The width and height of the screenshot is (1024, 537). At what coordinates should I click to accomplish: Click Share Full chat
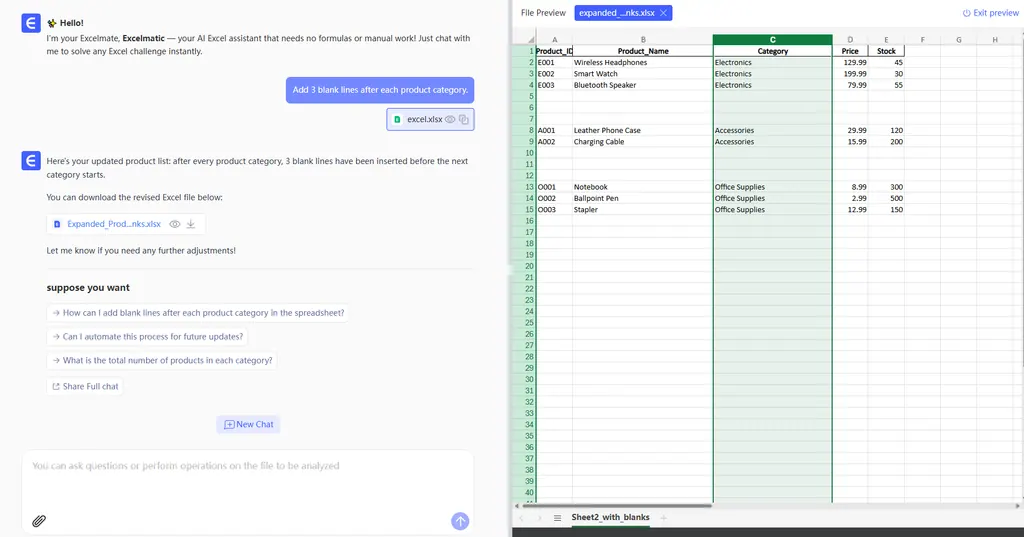[x=85, y=386]
